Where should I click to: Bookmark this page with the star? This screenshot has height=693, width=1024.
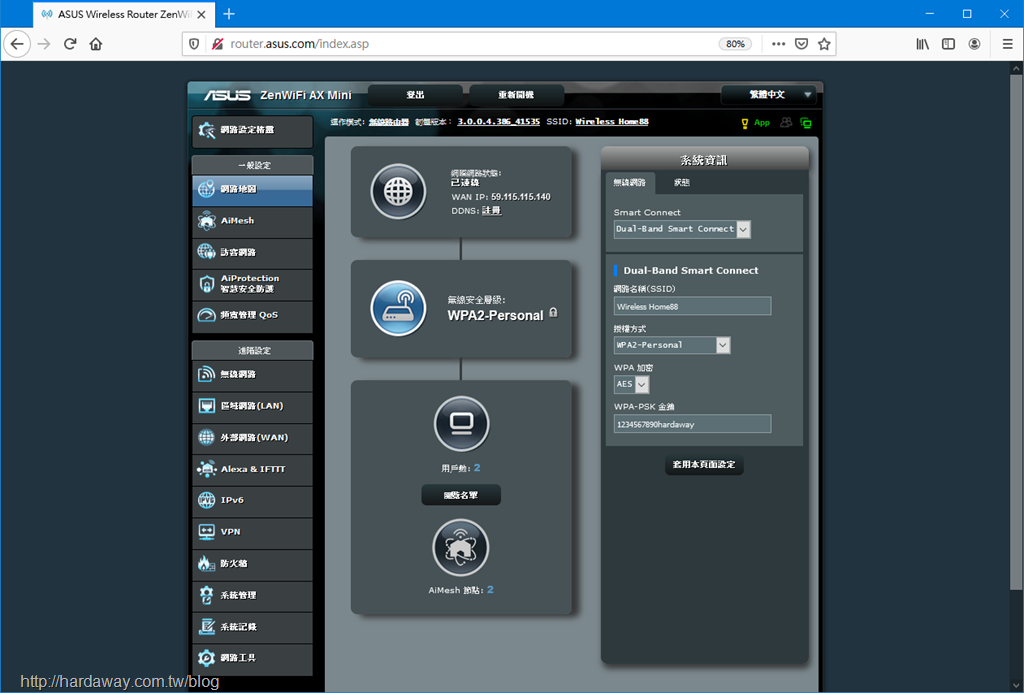(x=824, y=44)
